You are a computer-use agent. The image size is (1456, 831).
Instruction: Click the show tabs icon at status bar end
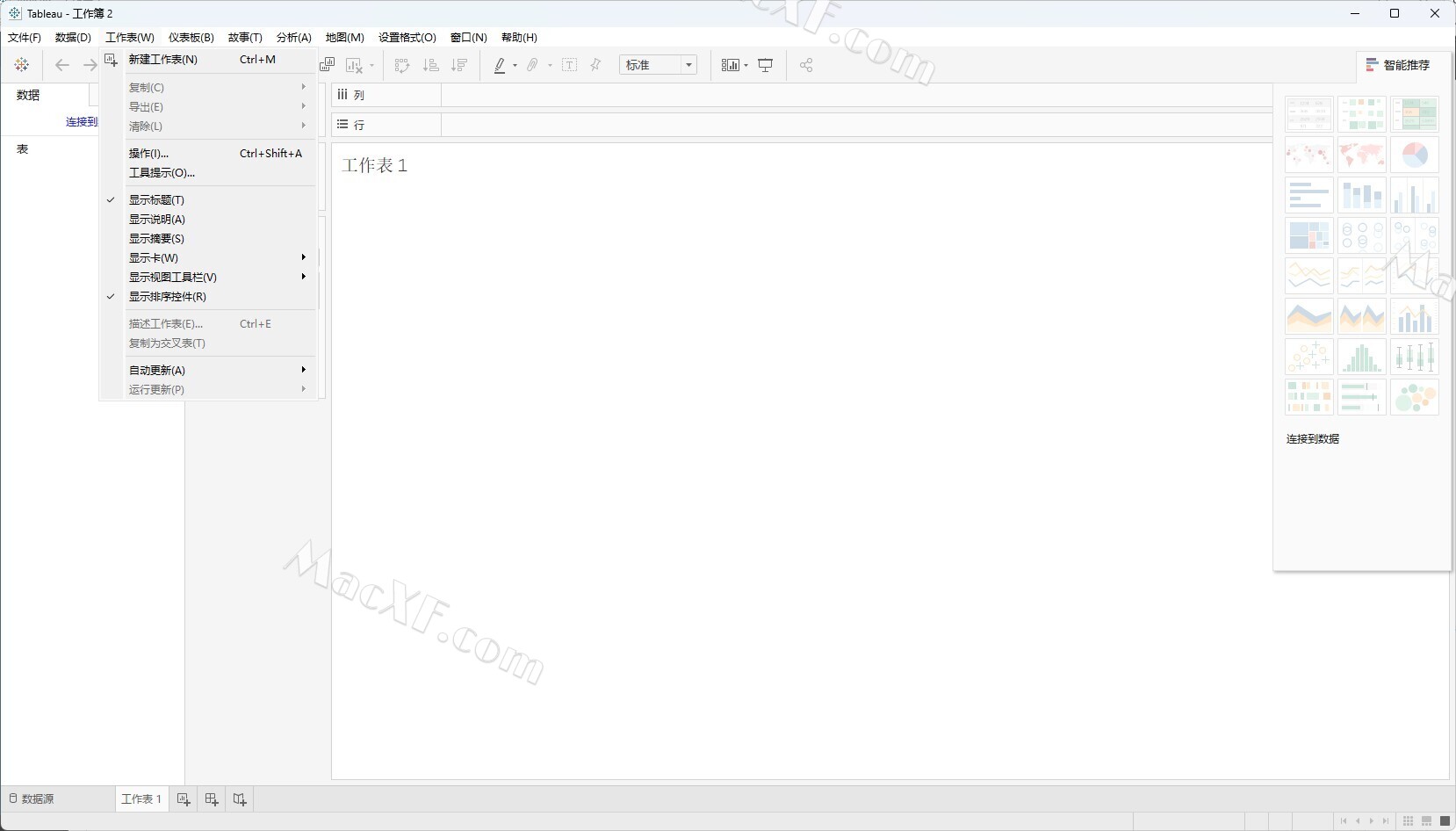coord(1445,820)
